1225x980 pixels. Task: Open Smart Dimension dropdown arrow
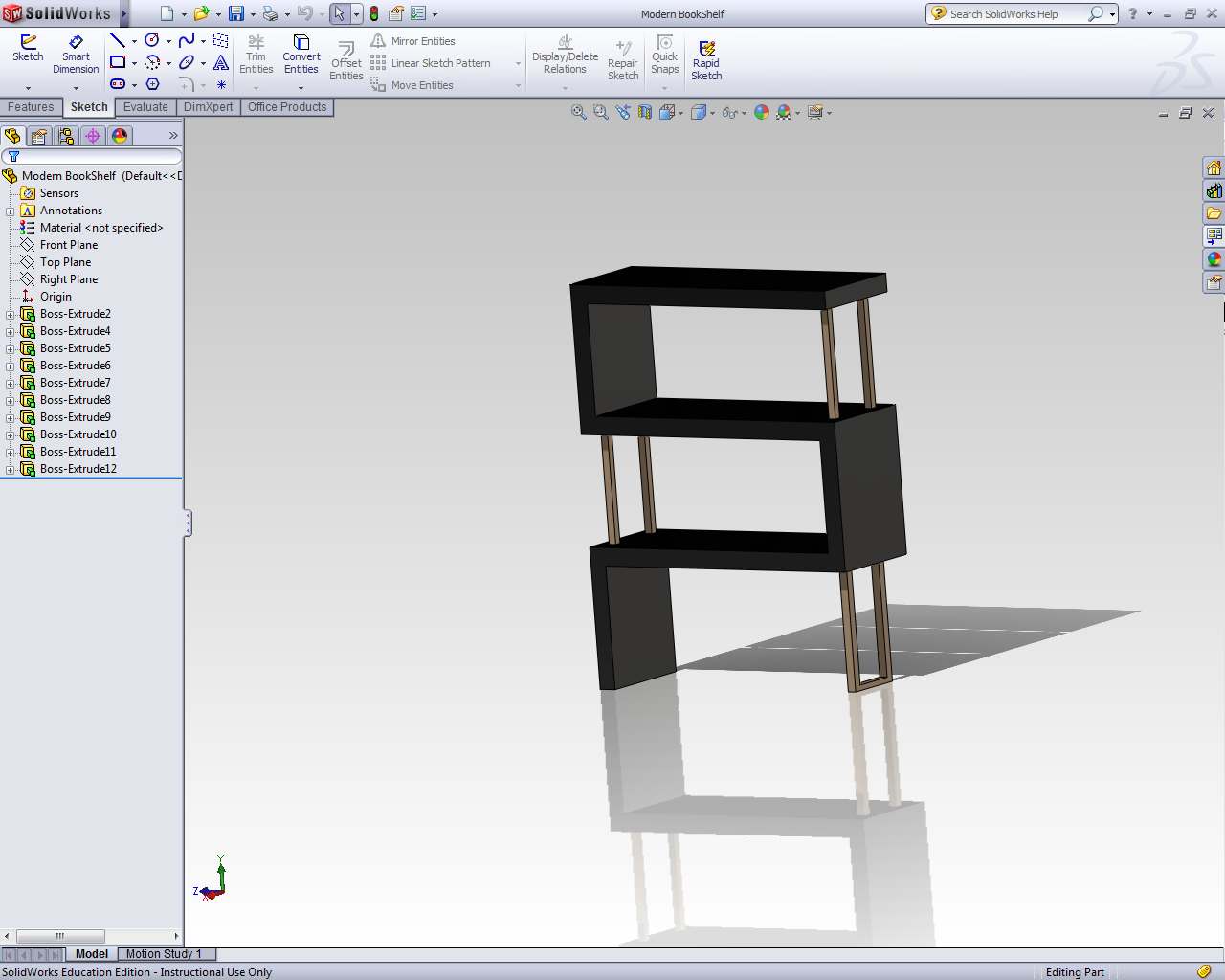coord(76,88)
